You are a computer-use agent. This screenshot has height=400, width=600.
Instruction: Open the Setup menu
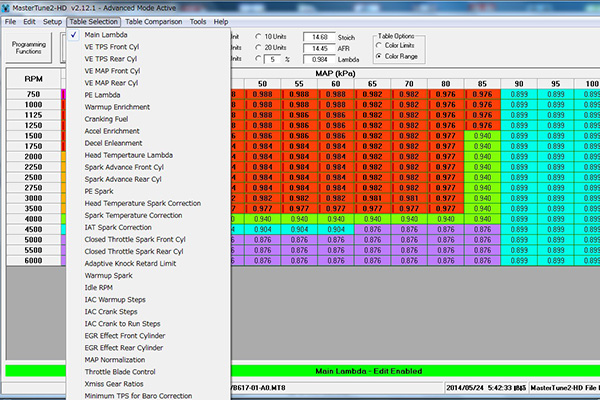point(52,21)
